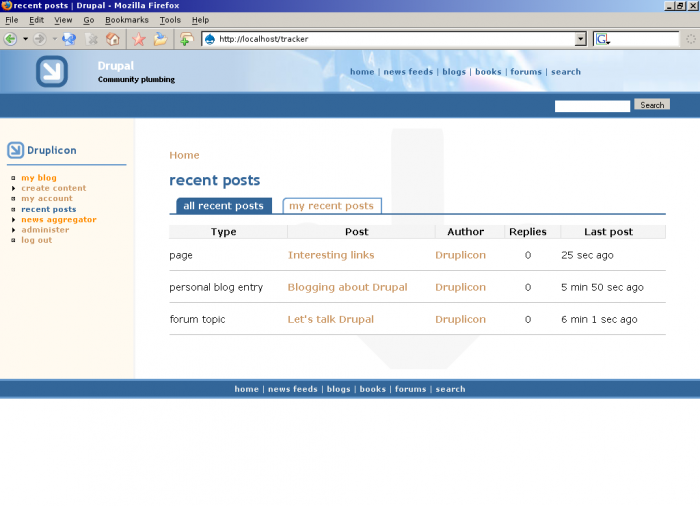Open the Google search engine selector
This screenshot has width=700, height=506.
pyautogui.click(x=603, y=39)
